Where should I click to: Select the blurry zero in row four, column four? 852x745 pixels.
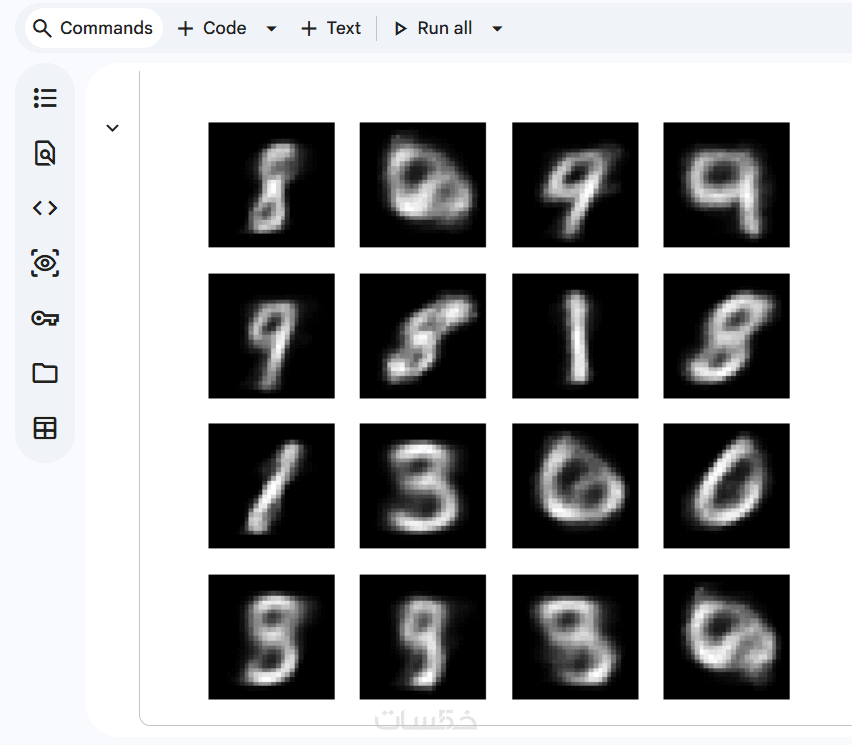pyautogui.click(x=726, y=637)
